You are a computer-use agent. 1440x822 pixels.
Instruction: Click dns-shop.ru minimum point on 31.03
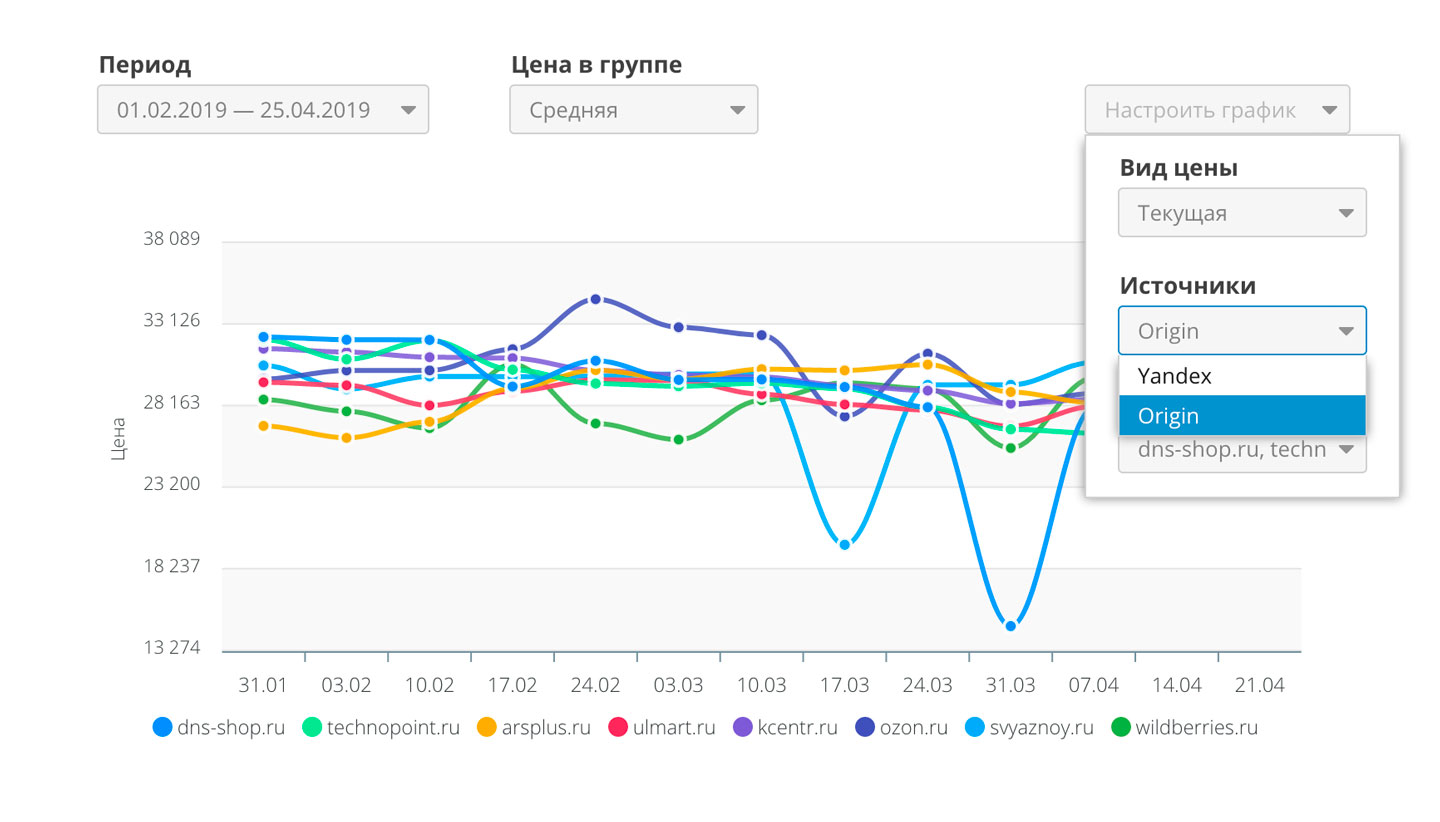pos(1011,626)
